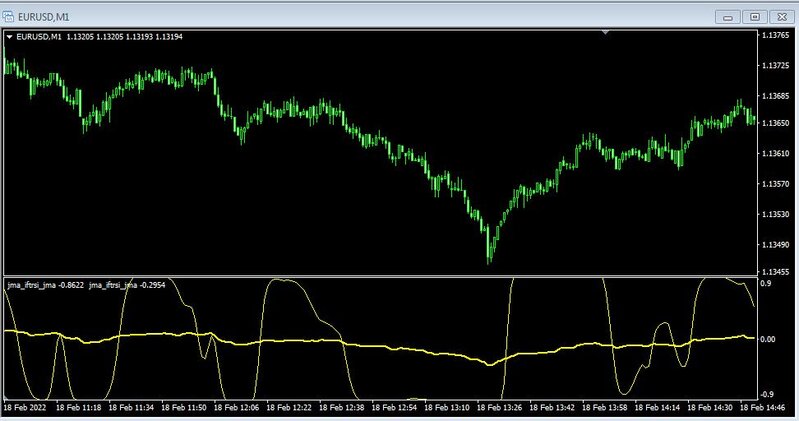799x421 pixels.
Task: Click the -0.9 indicator scale value
Action: pos(766,394)
